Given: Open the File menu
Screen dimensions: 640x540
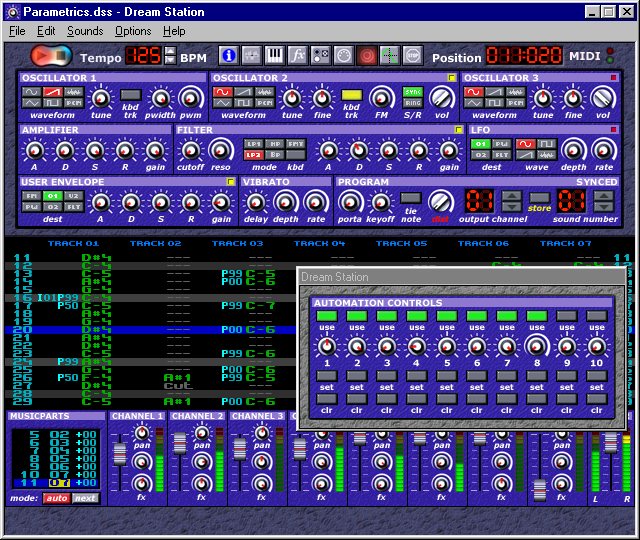Looking at the screenshot, I should coord(17,31).
